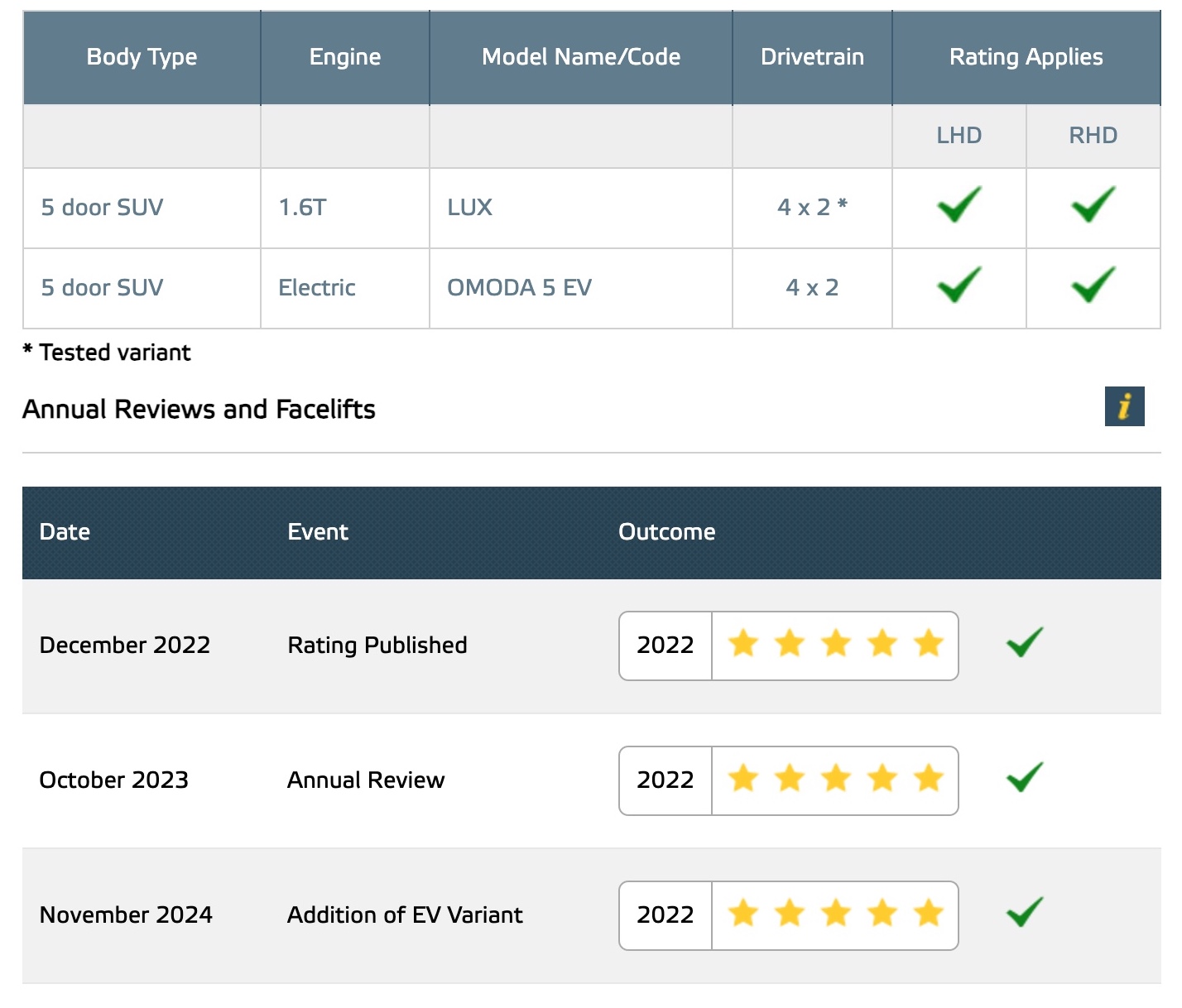Select the Addition of EV Variant text
The image size is (1182, 1008).
click(405, 915)
